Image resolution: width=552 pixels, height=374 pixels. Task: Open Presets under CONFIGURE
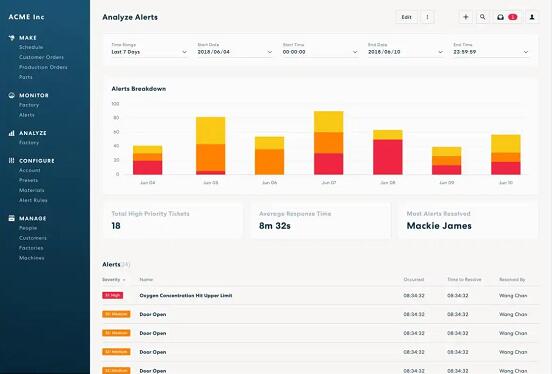(x=28, y=180)
